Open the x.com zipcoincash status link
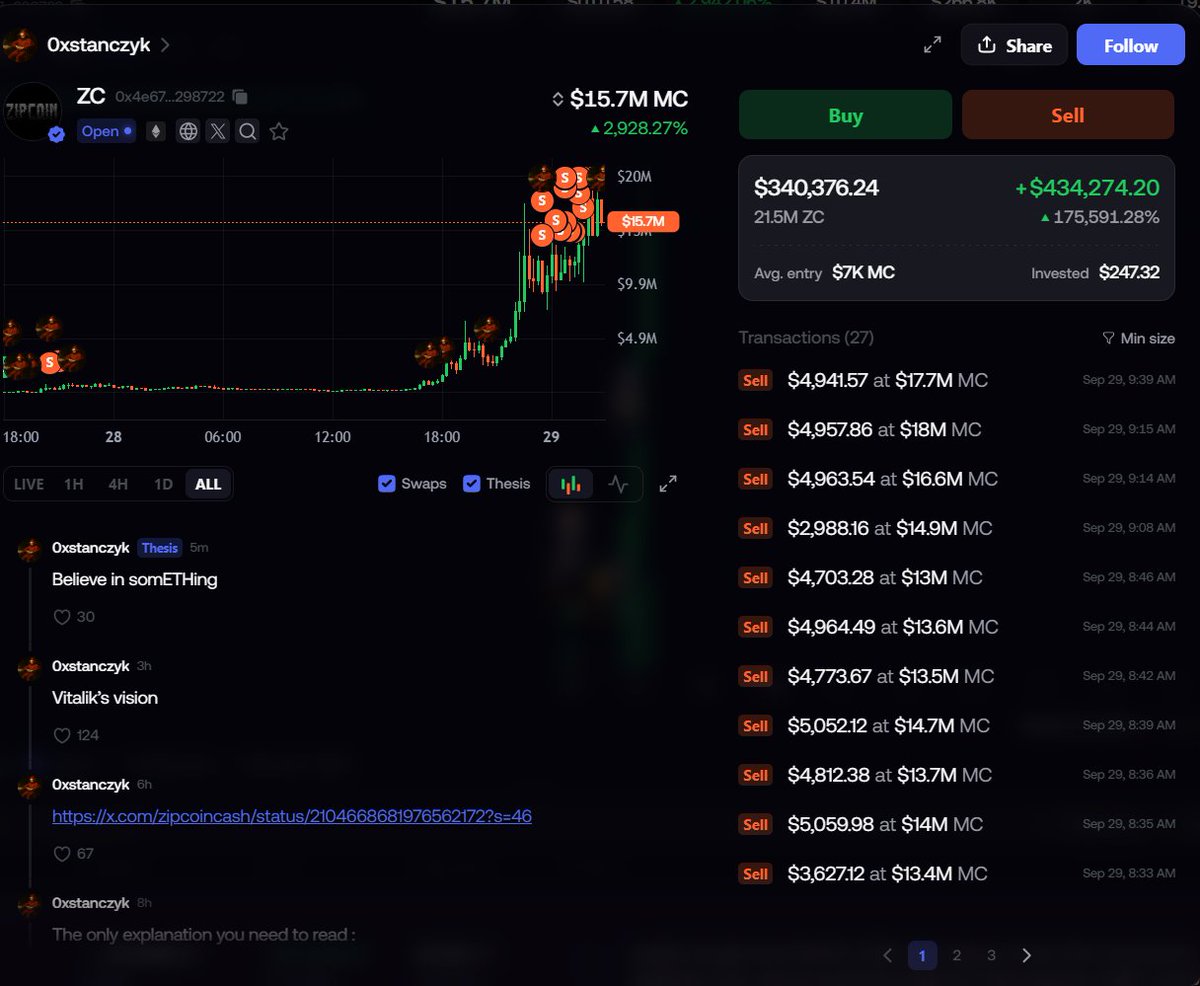 coord(292,816)
